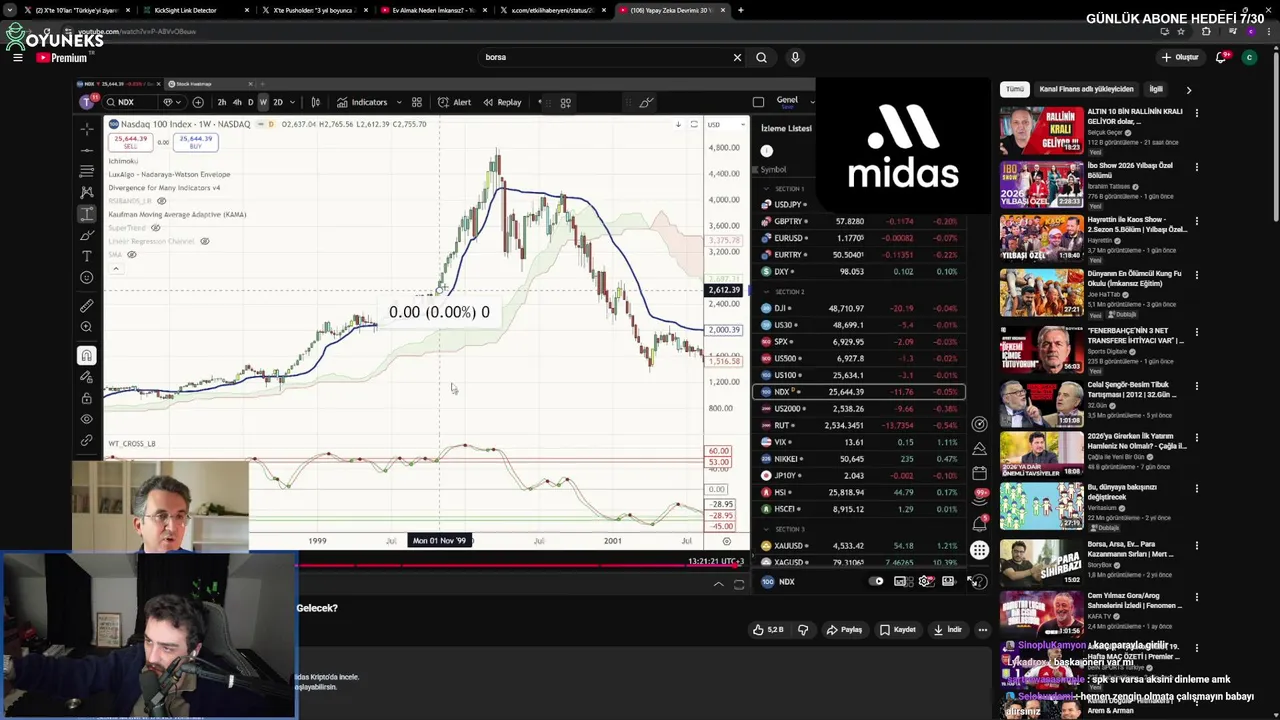Select the crosshair cursor tool
Image resolution: width=1280 pixels, height=720 pixels.
pyautogui.click(x=87, y=129)
